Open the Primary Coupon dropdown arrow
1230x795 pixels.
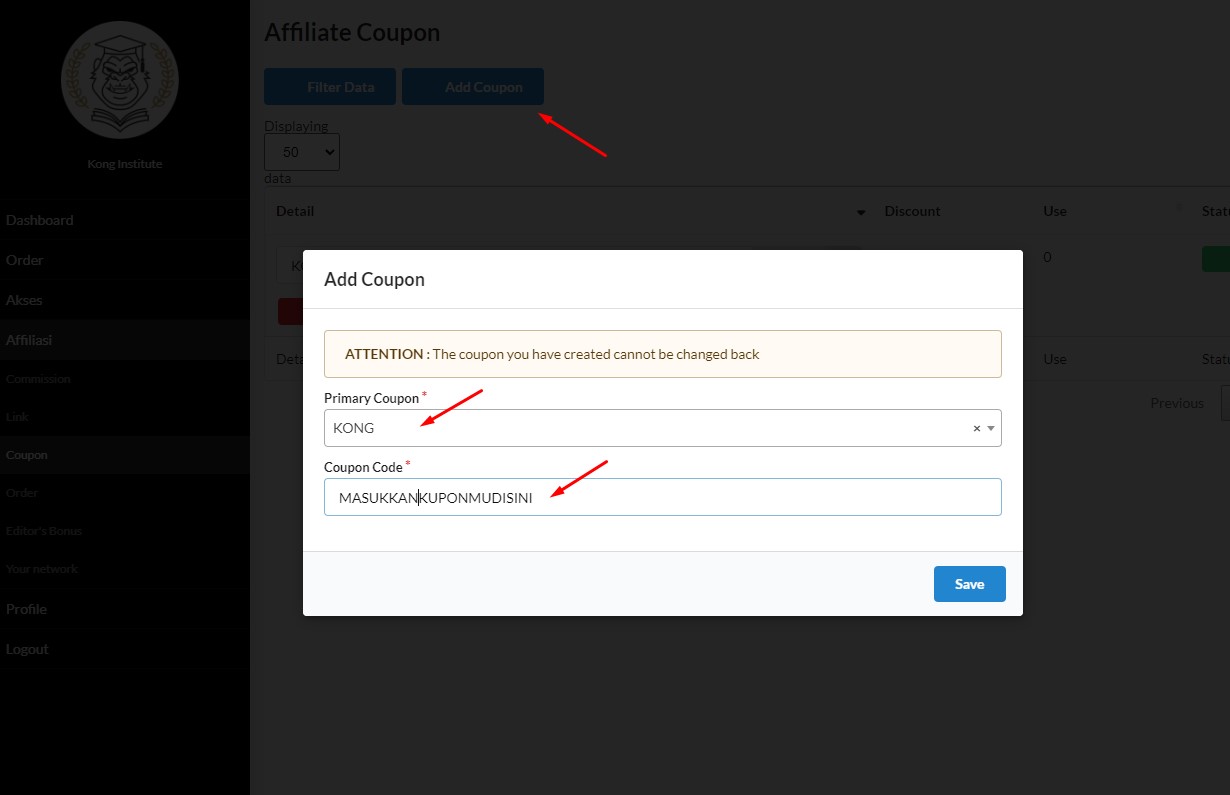pyautogui.click(x=991, y=428)
